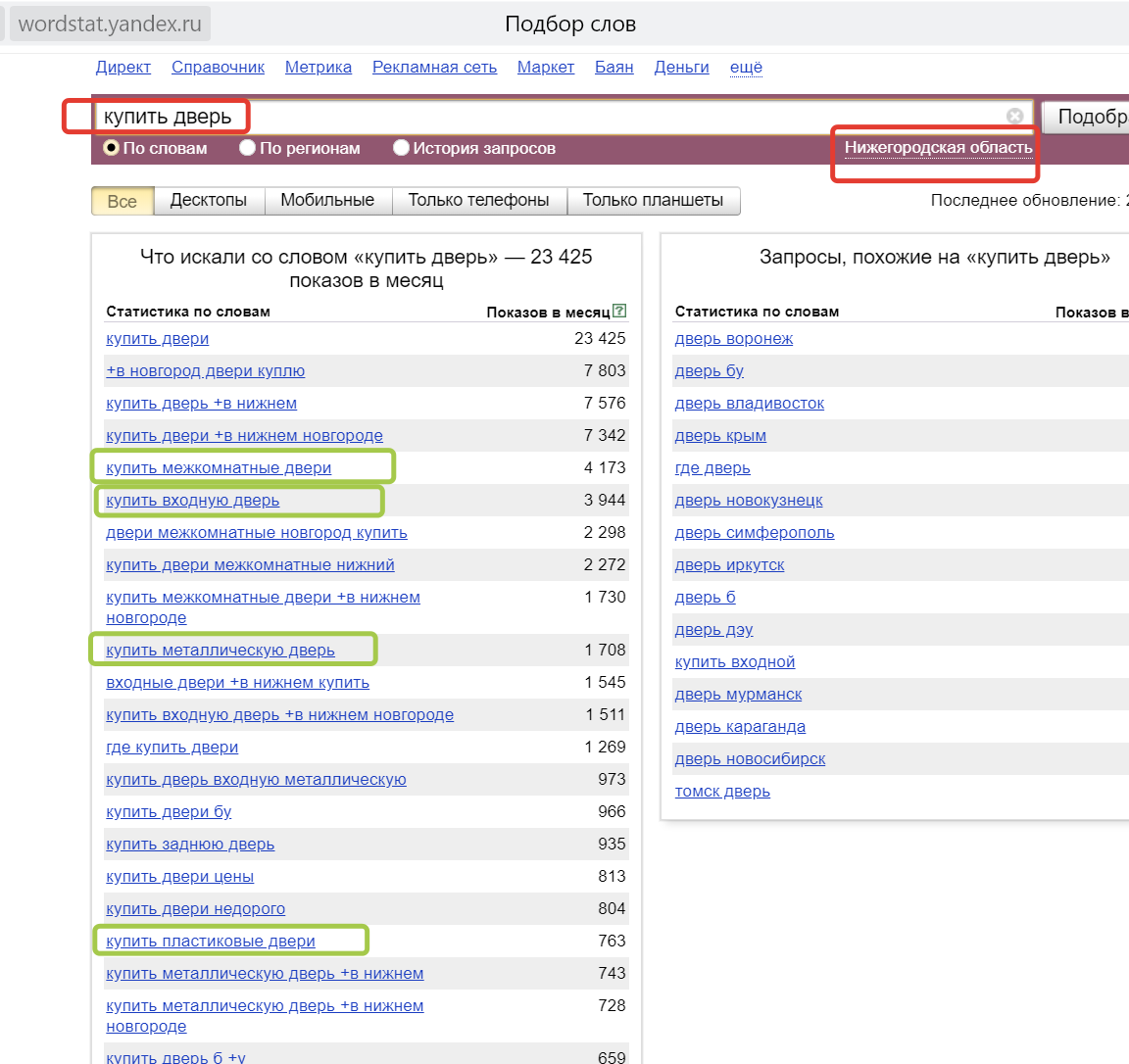Open the query 'купить межкомнатные двери'

click(x=219, y=468)
